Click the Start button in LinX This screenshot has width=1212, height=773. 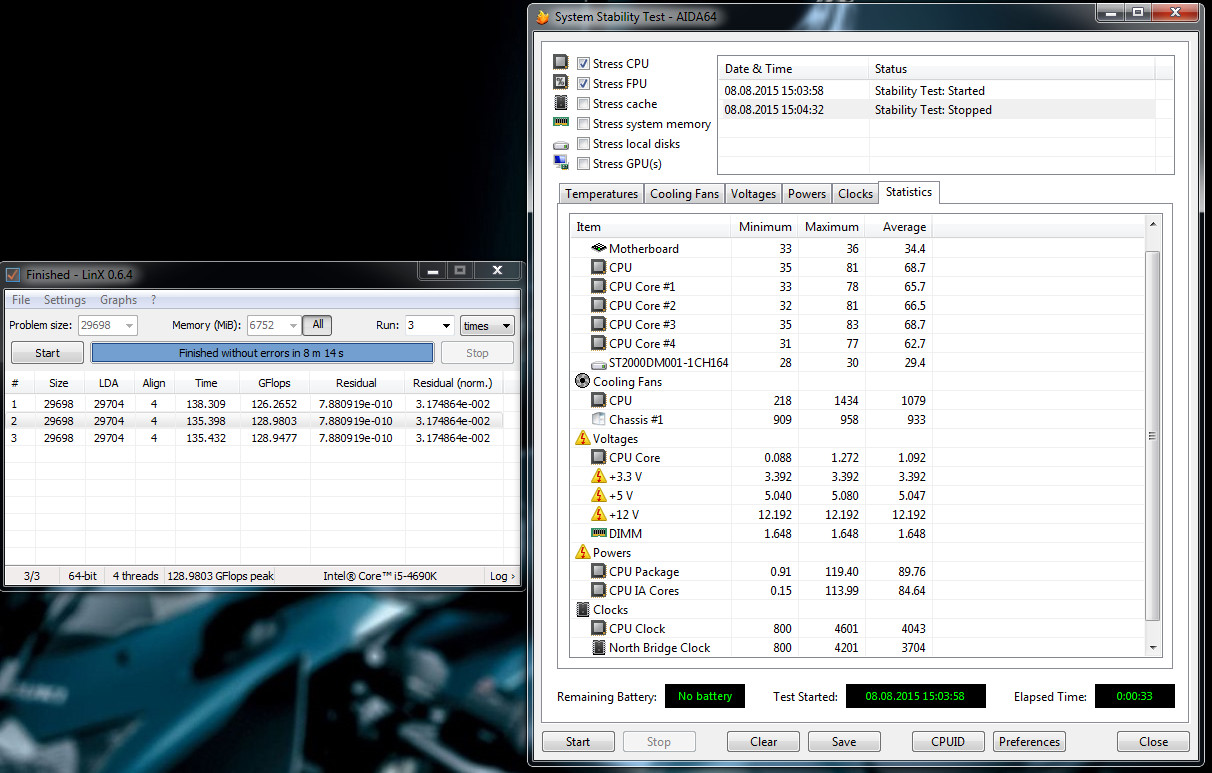(47, 353)
